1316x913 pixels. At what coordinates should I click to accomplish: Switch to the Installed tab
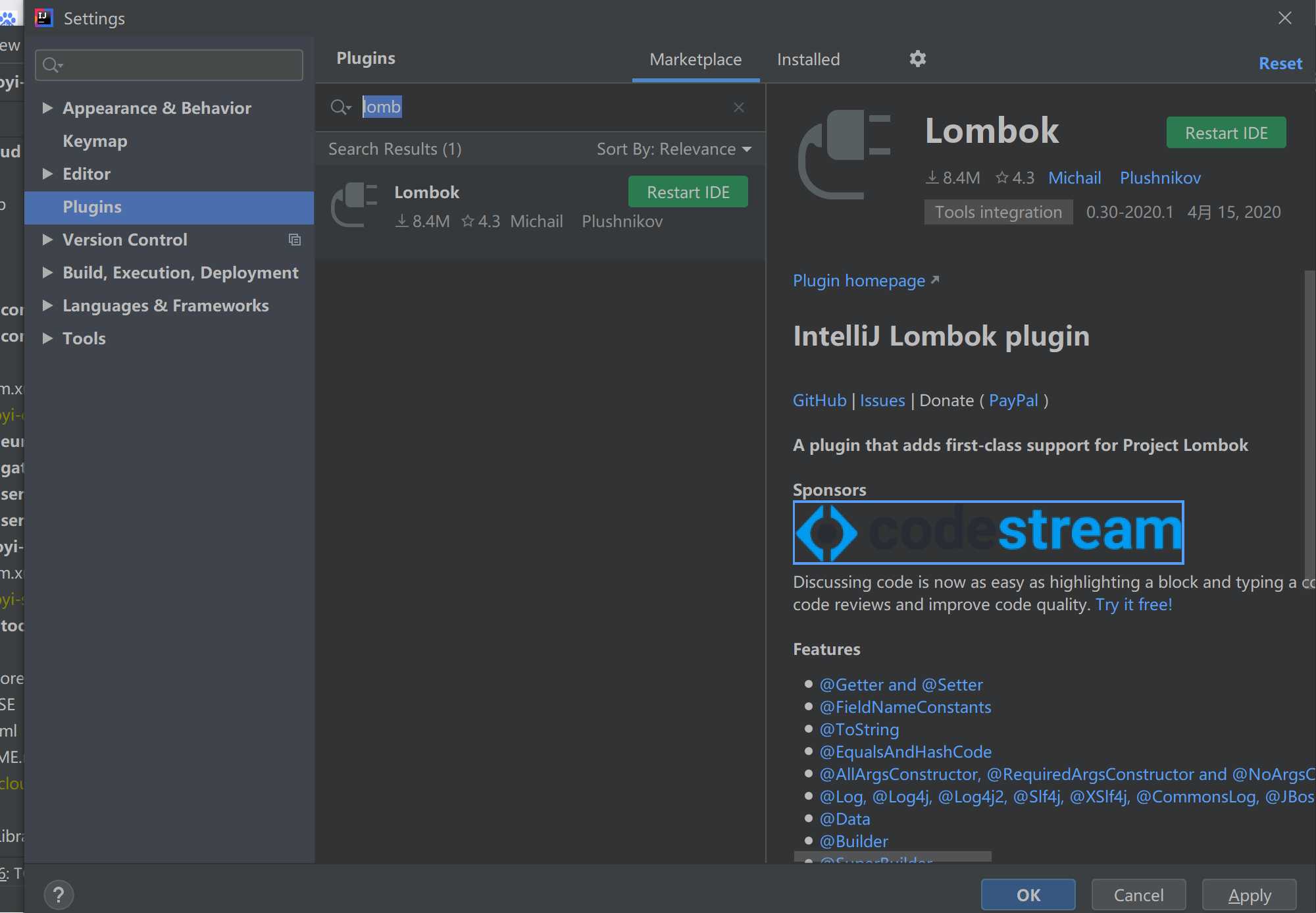pyautogui.click(x=808, y=60)
